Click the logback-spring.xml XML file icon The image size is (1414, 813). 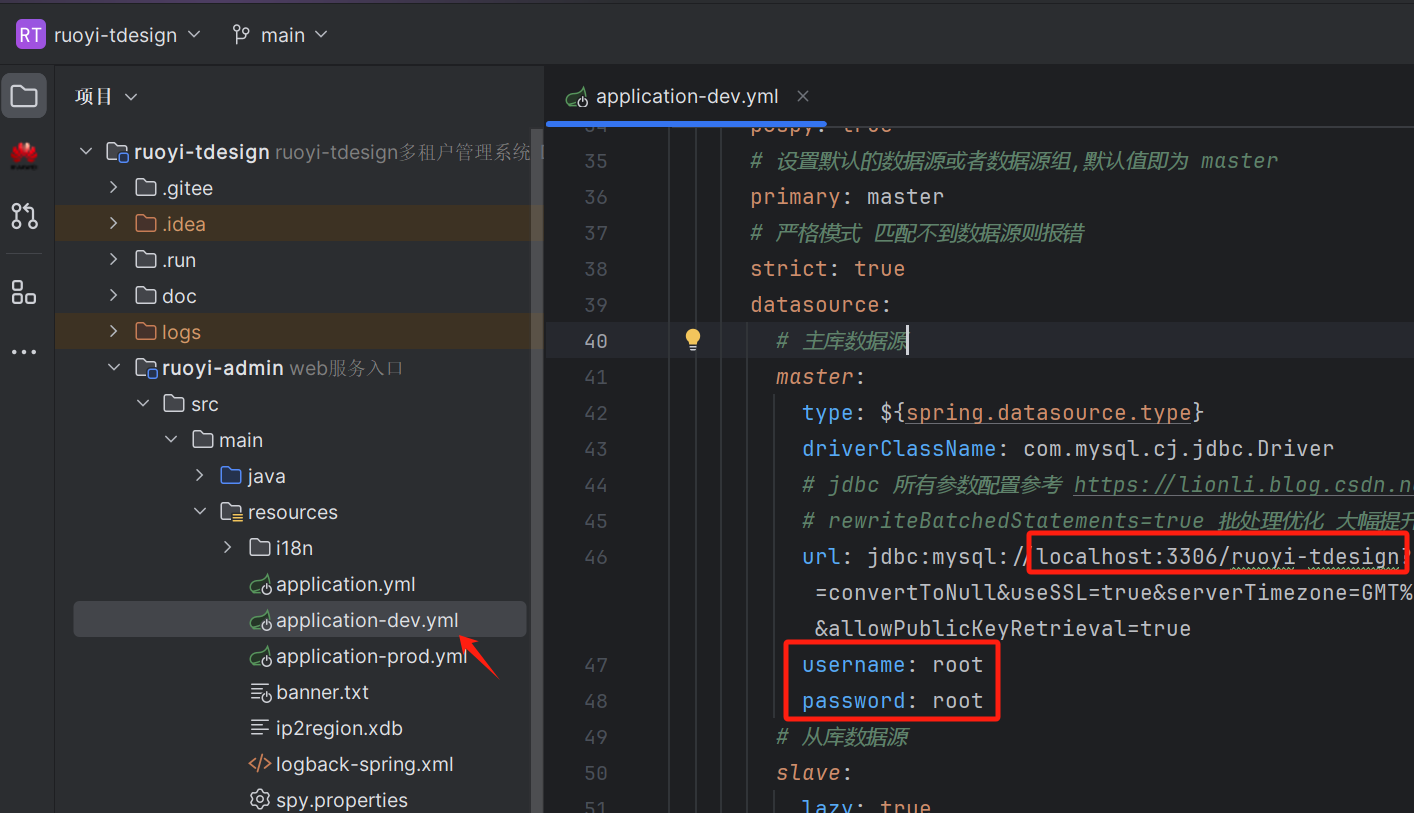coord(260,764)
